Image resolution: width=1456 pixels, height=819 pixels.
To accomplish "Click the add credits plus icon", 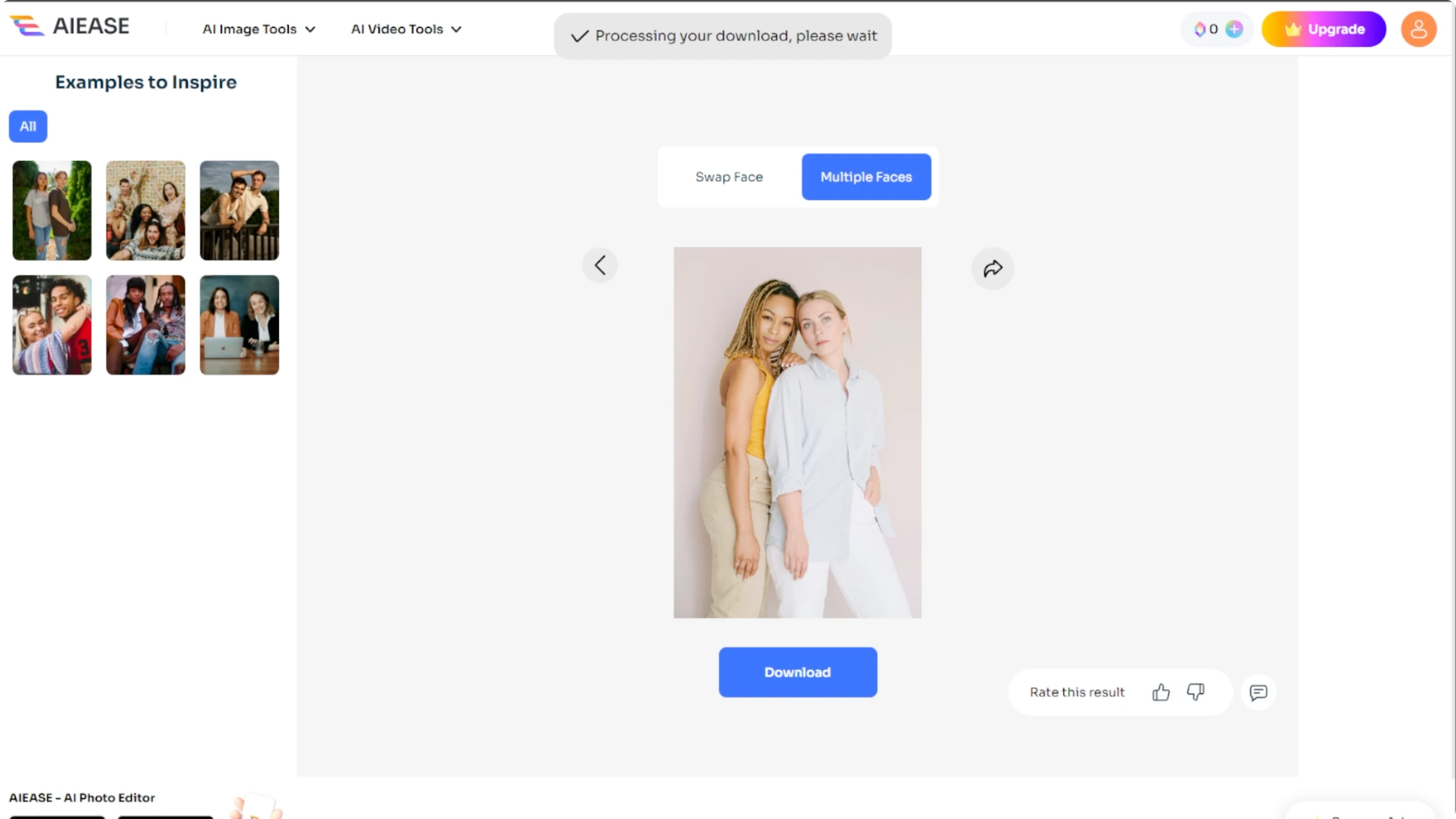I will [x=1234, y=29].
